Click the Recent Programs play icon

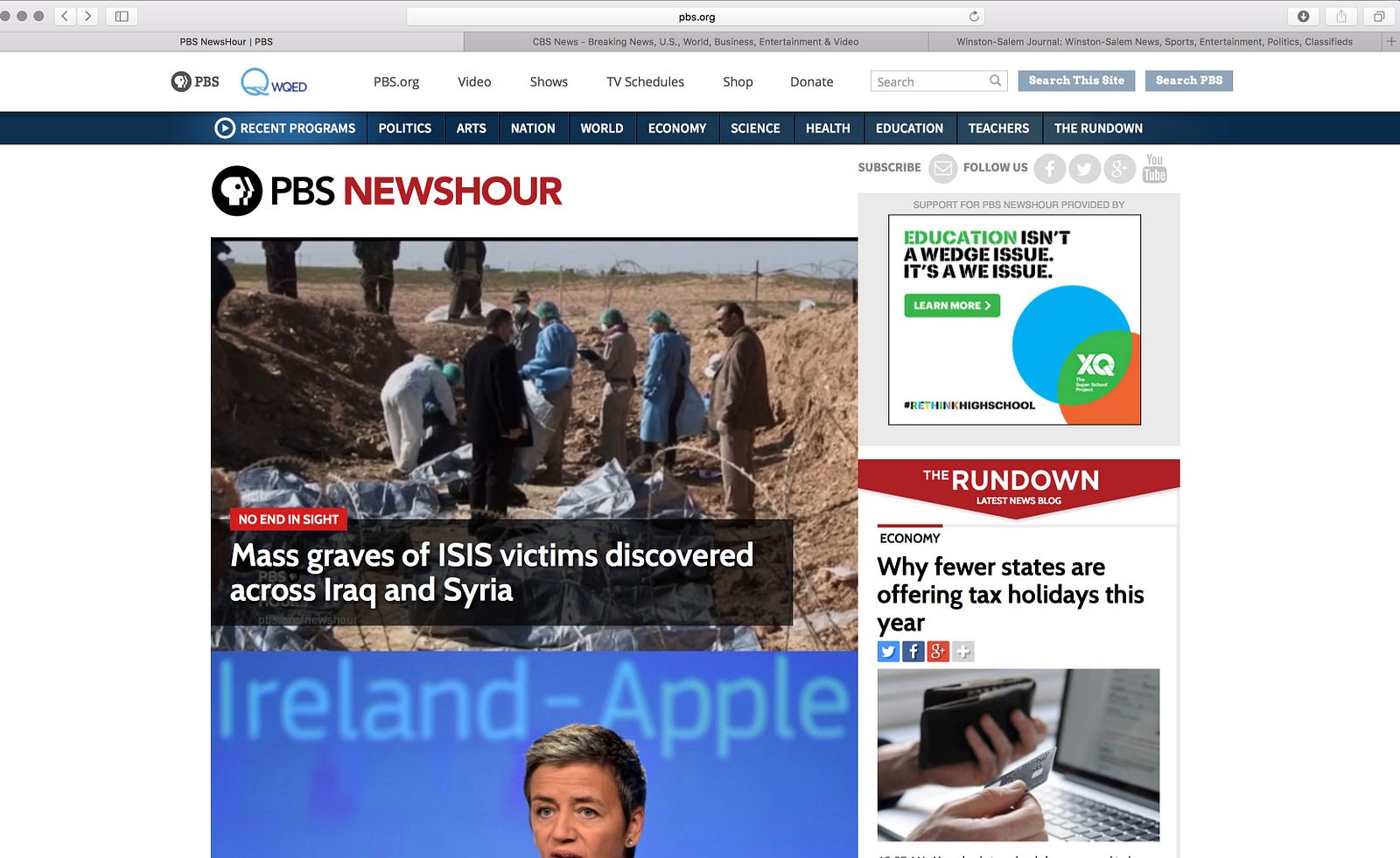(x=225, y=128)
